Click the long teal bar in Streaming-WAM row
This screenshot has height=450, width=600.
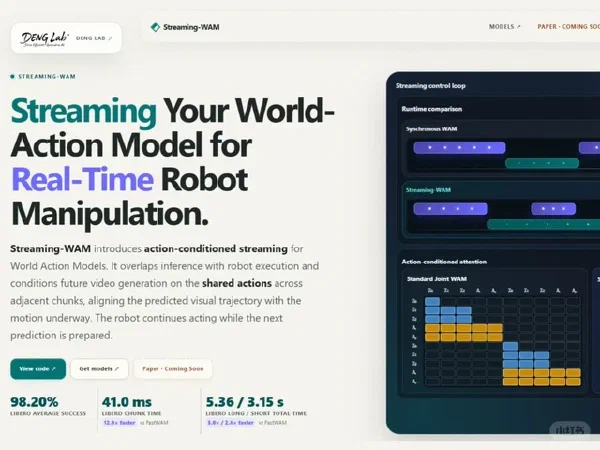pos(543,224)
